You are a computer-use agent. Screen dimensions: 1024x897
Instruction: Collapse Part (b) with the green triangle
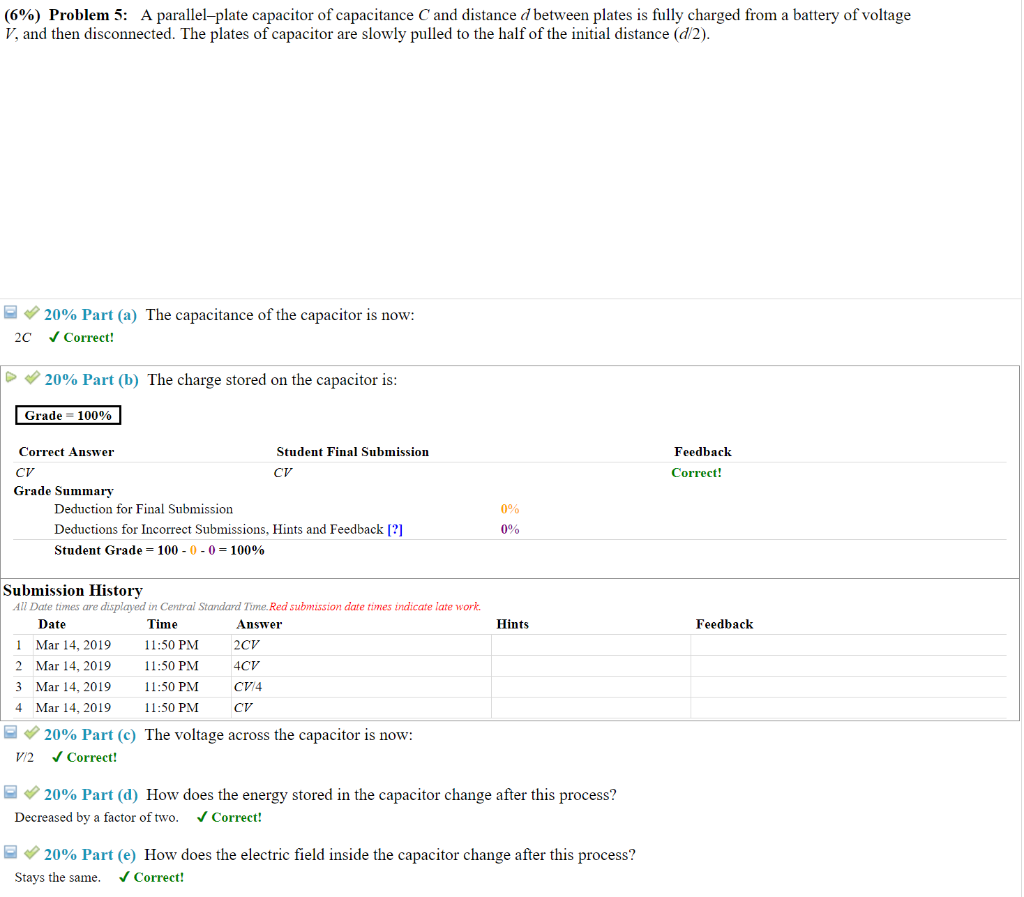pos(11,377)
